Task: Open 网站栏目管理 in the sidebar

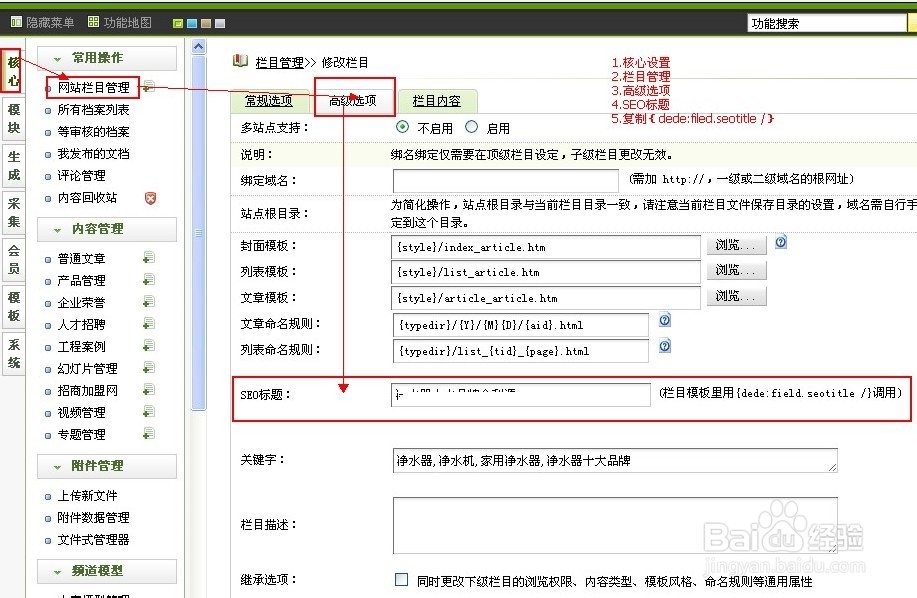Action: pyautogui.click(x=93, y=88)
